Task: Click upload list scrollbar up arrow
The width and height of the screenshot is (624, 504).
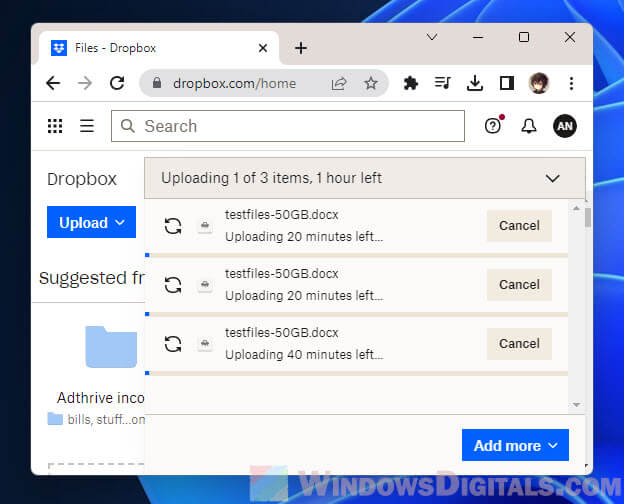Action: [x=576, y=208]
